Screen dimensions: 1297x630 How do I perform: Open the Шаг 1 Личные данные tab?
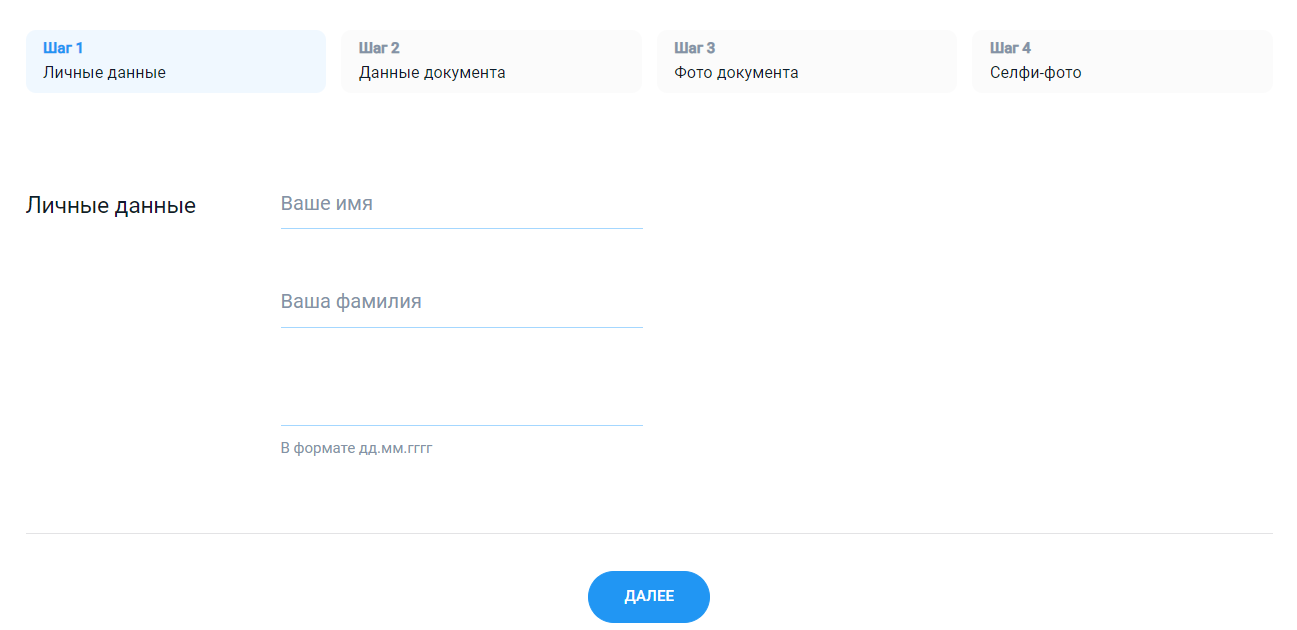point(176,61)
